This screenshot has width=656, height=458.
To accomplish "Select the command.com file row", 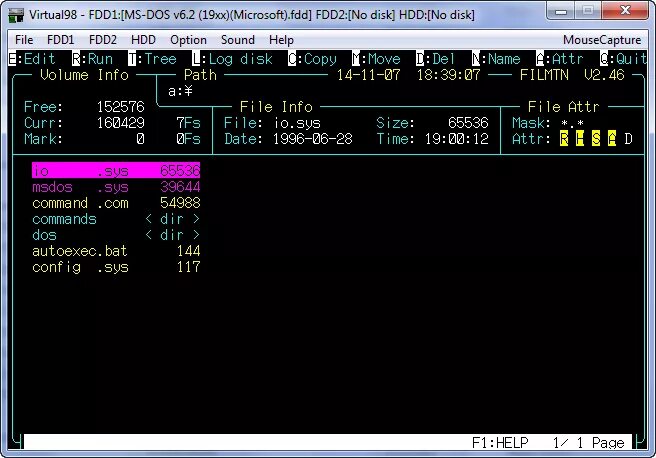I will pyautogui.click(x=116, y=203).
